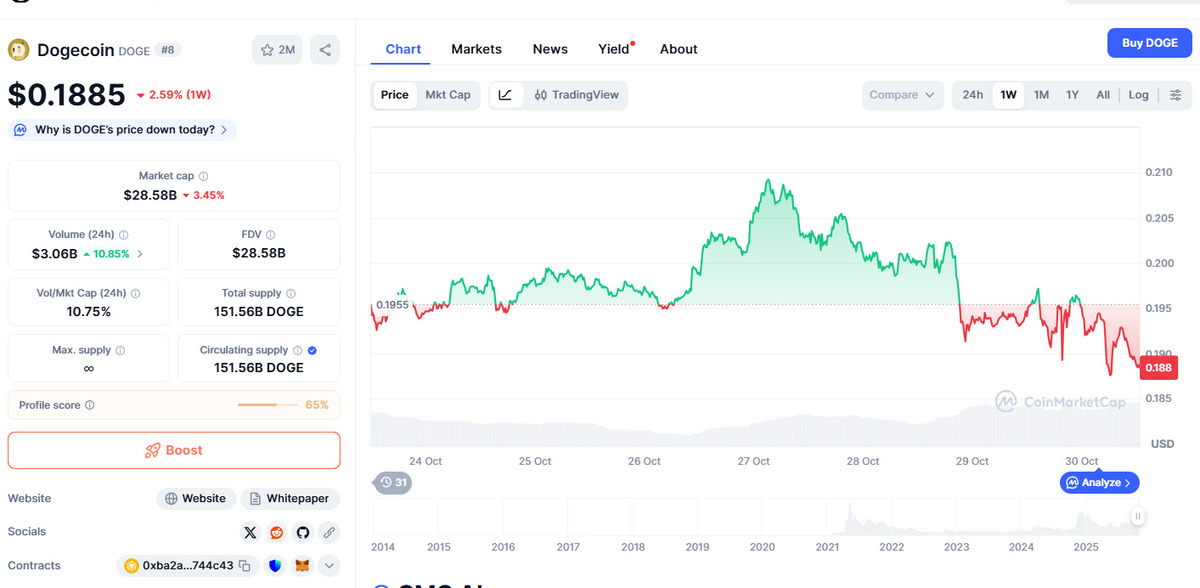Image resolution: width=1200 pixels, height=588 pixels.
Task: Copy the contract address 0xba2a...744c43
Action: [x=244, y=566]
